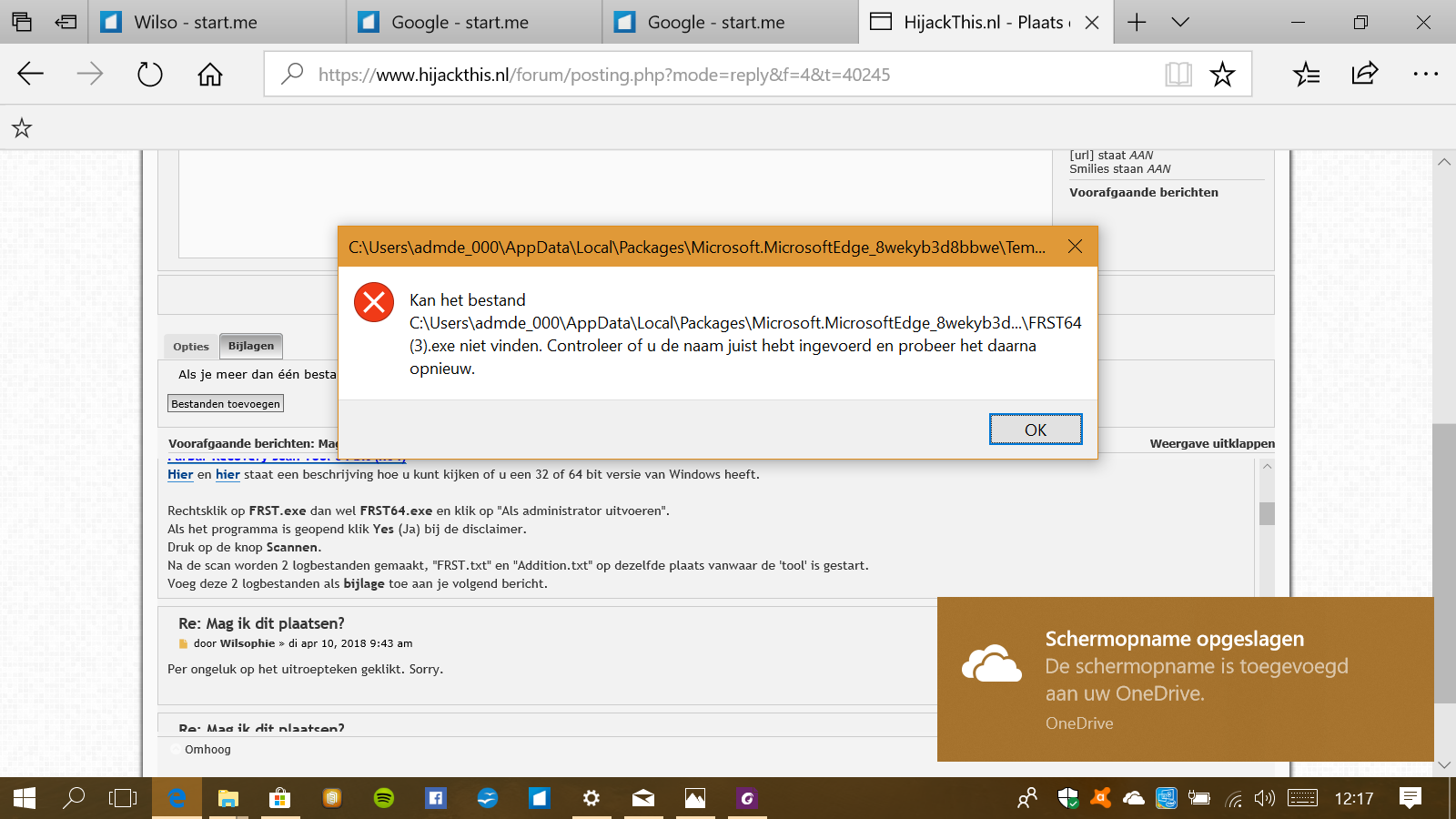Screen dimensions: 1456x819
Task: Open Spotify from the taskbar
Action: pos(384,798)
